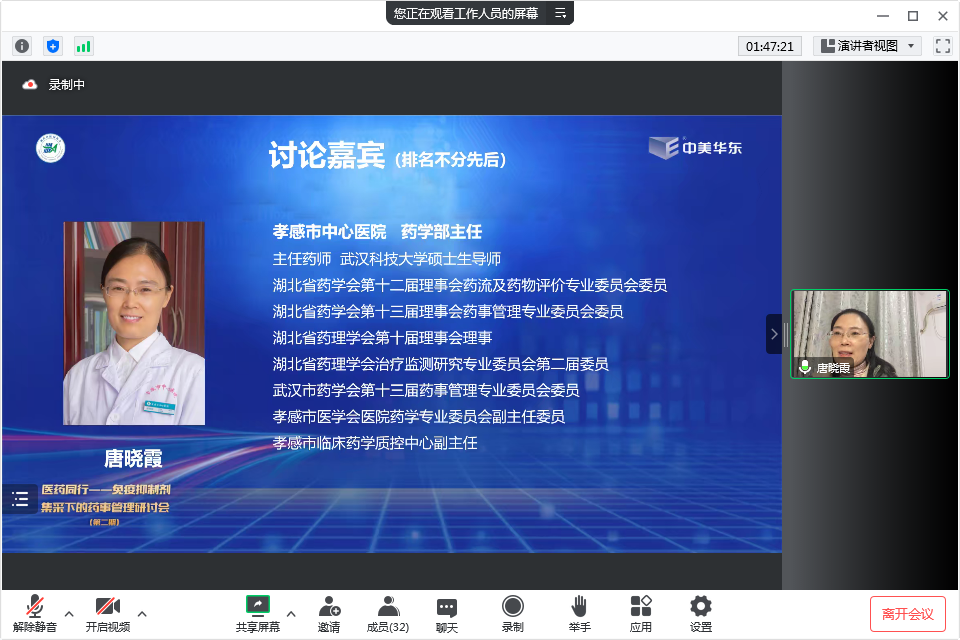Collapse the video side panel arrow
Screen dimensions: 960x640
coord(773,334)
